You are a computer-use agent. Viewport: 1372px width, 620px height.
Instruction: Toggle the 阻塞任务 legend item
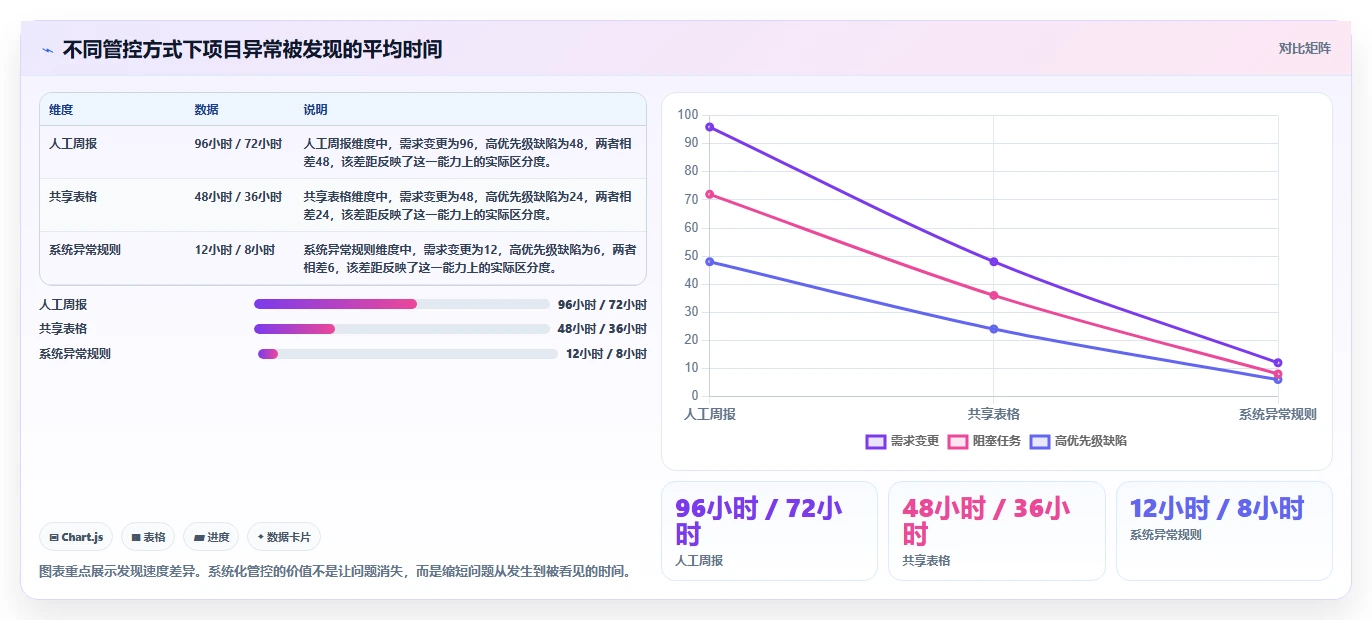[x=985, y=441]
